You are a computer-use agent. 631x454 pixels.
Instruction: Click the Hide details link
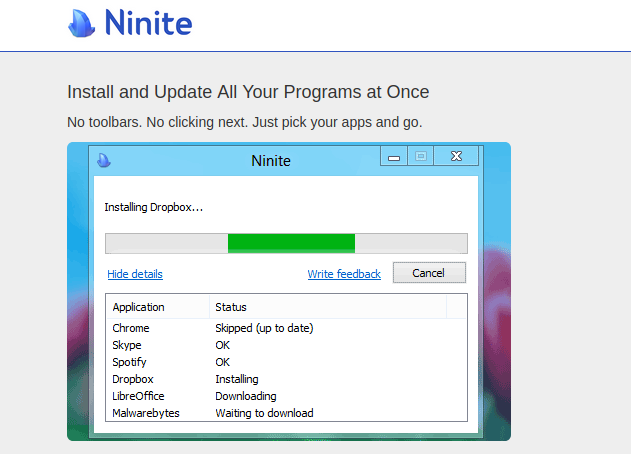pyautogui.click(x=135, y=274)
